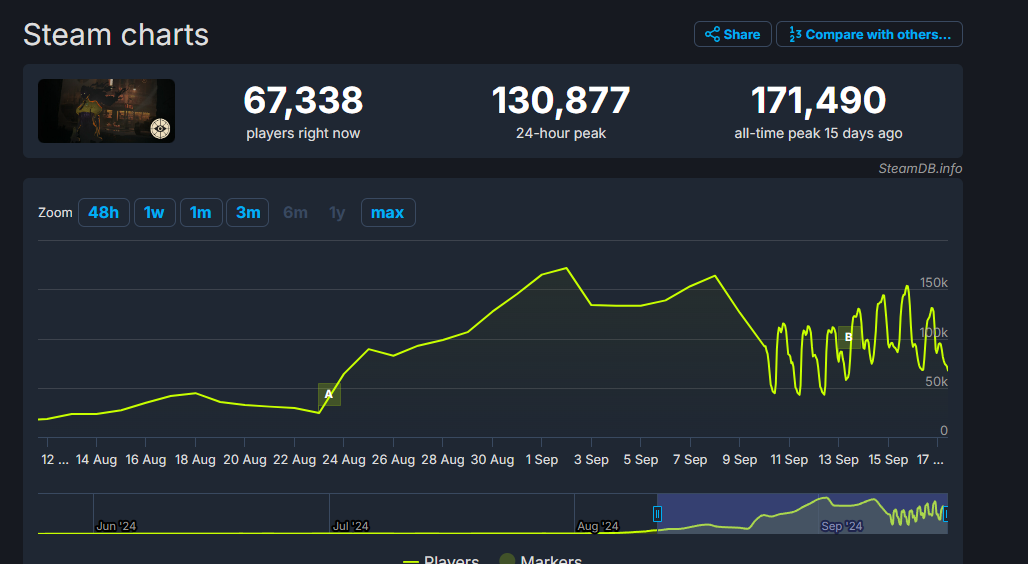
Task: Set chart zoom to 48h
Action: point(104,212)
